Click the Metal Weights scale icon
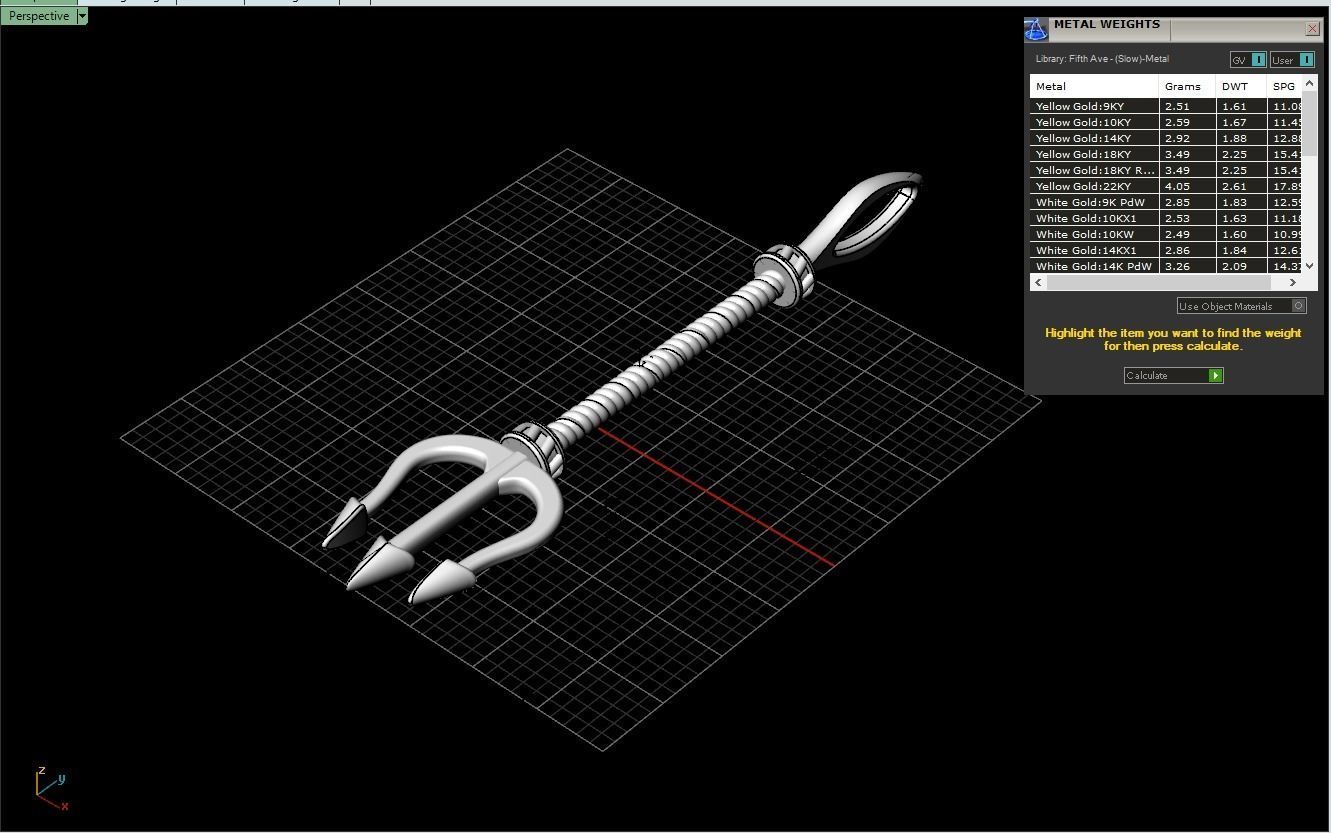The width and height of the screenshot is (1331, 833). 1036,30
